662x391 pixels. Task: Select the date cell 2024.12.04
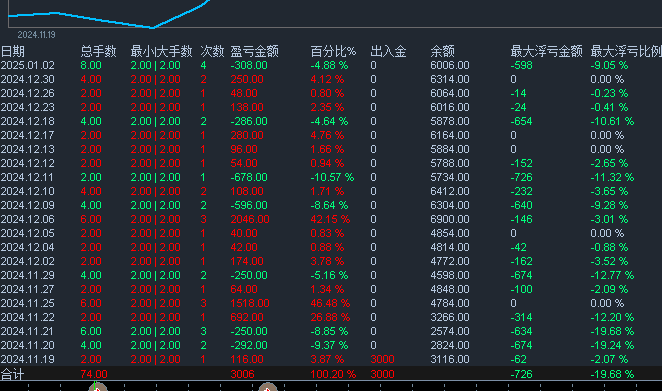tap(28, 247)
